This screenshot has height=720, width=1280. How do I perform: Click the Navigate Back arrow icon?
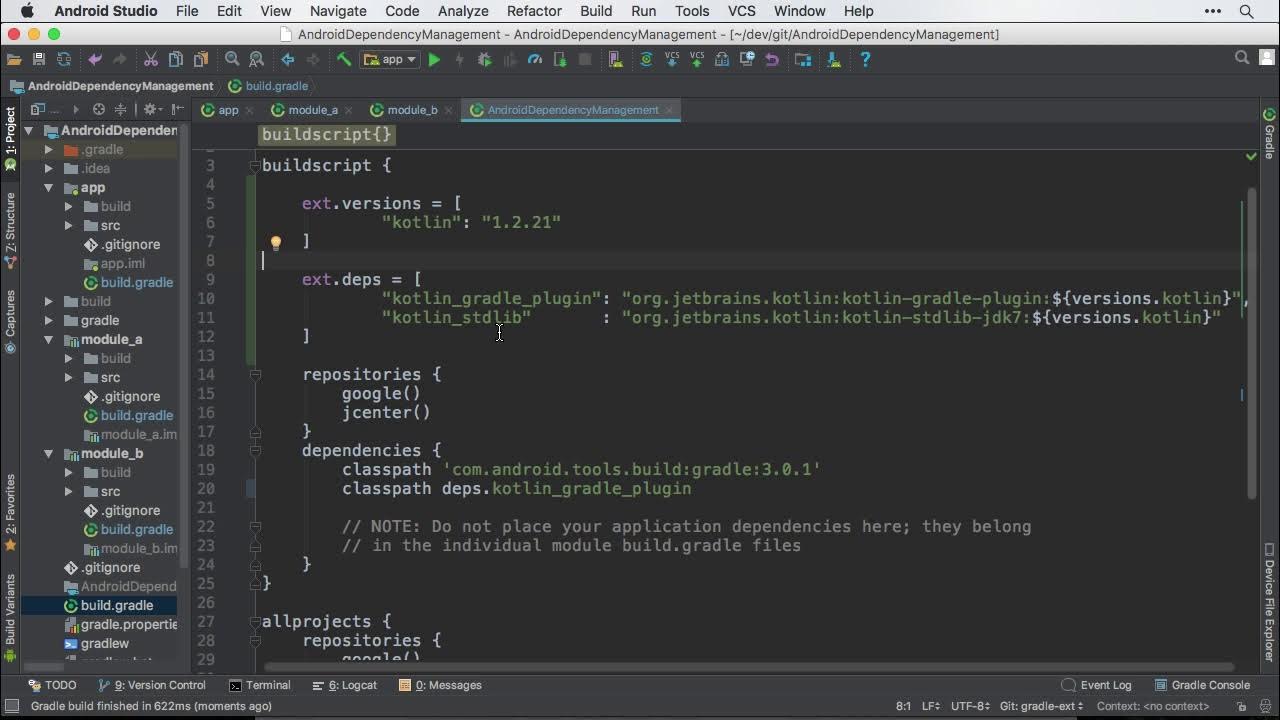tap(288, 60)
